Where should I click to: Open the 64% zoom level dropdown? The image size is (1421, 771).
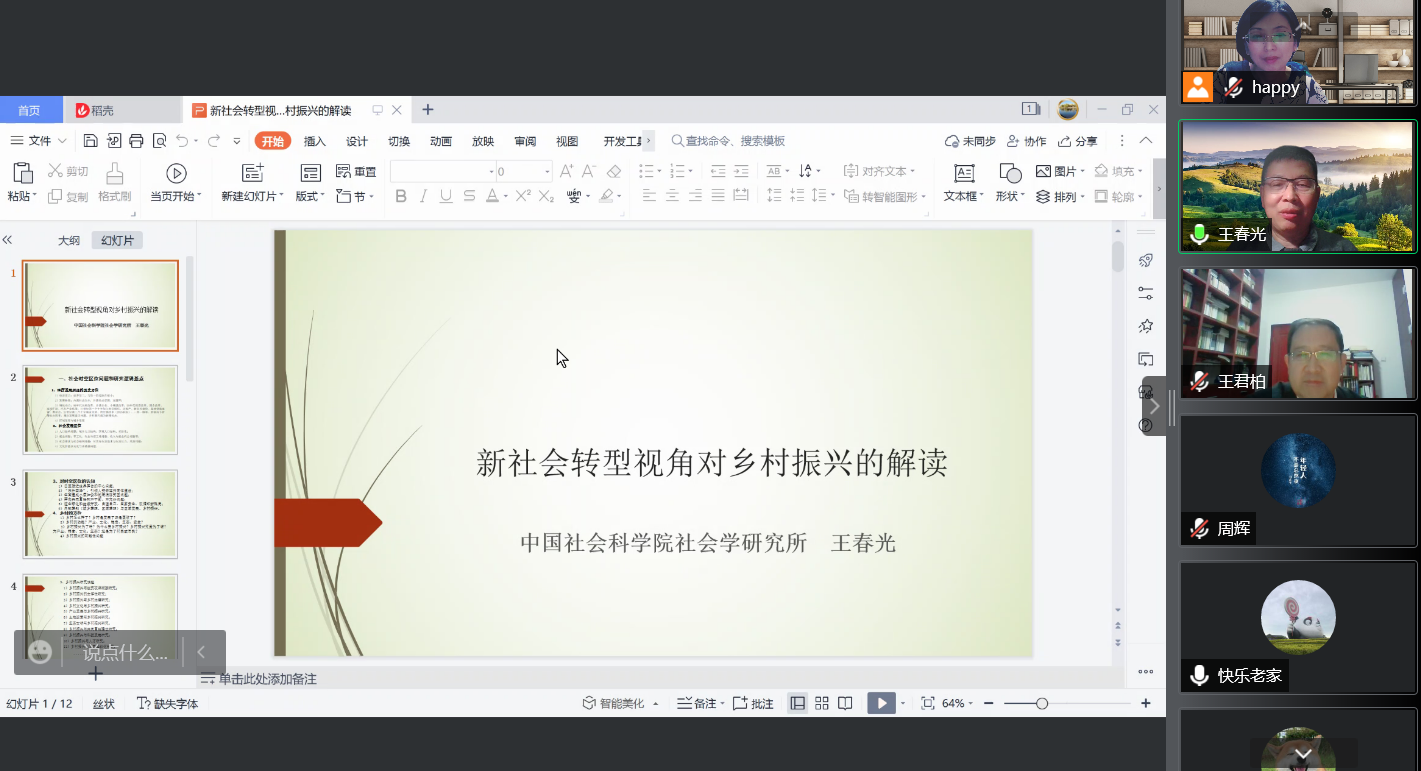(x=957, y=704)
